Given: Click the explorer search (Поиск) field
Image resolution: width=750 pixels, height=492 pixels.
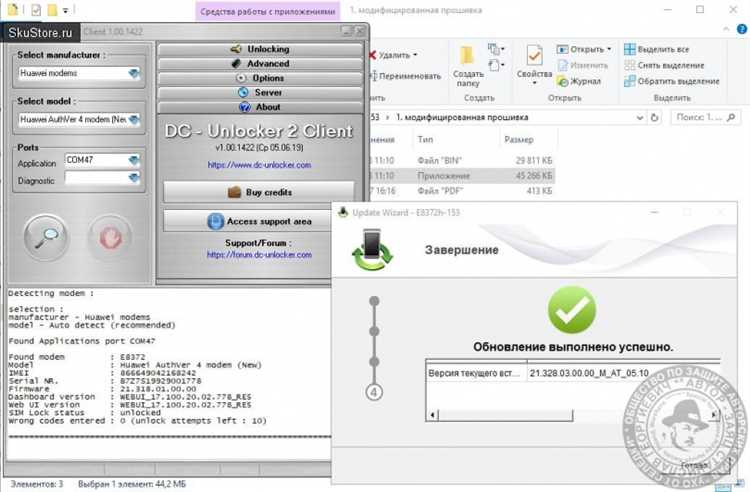Looking at the screenshot, I should pyautogui.click(x=706, y=118).
